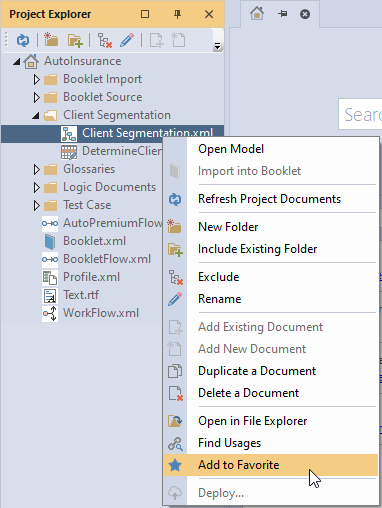Click into the Search field
Screen dimensions: 382x508
pyautogui.click(x=360, y=114)
